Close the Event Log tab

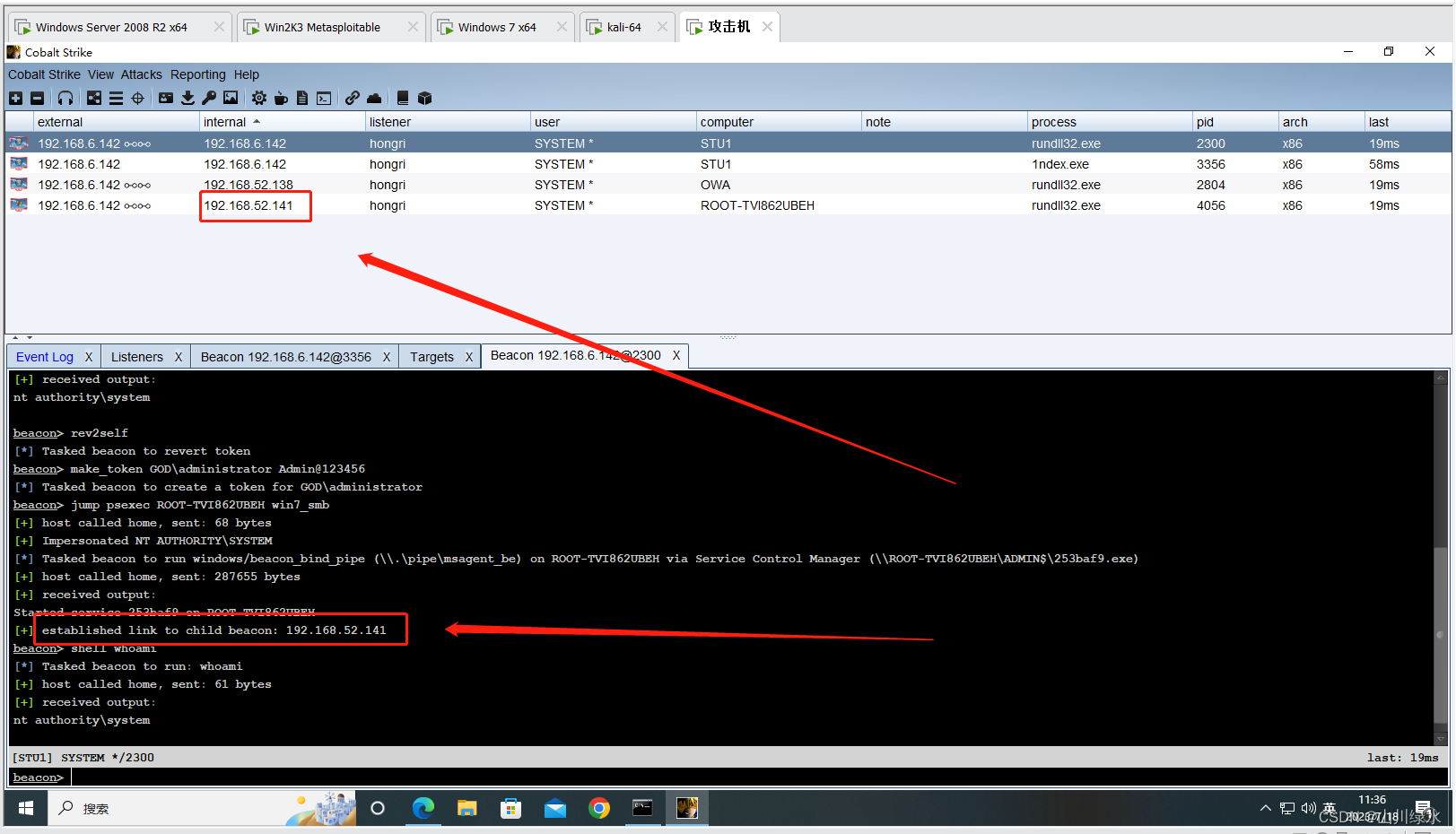tap(89, 357)
